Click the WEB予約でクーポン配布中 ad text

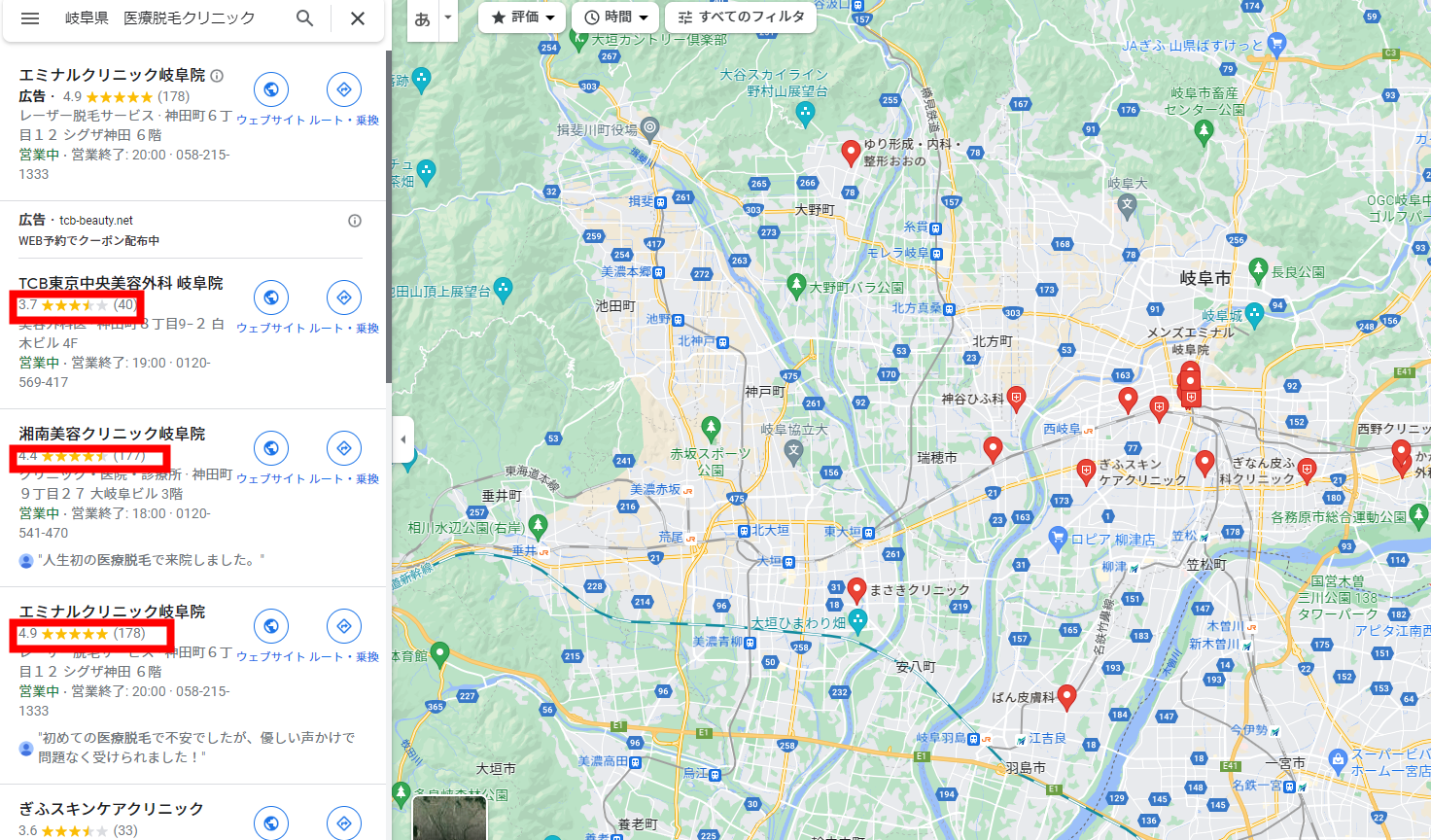[x=88, y=240]
